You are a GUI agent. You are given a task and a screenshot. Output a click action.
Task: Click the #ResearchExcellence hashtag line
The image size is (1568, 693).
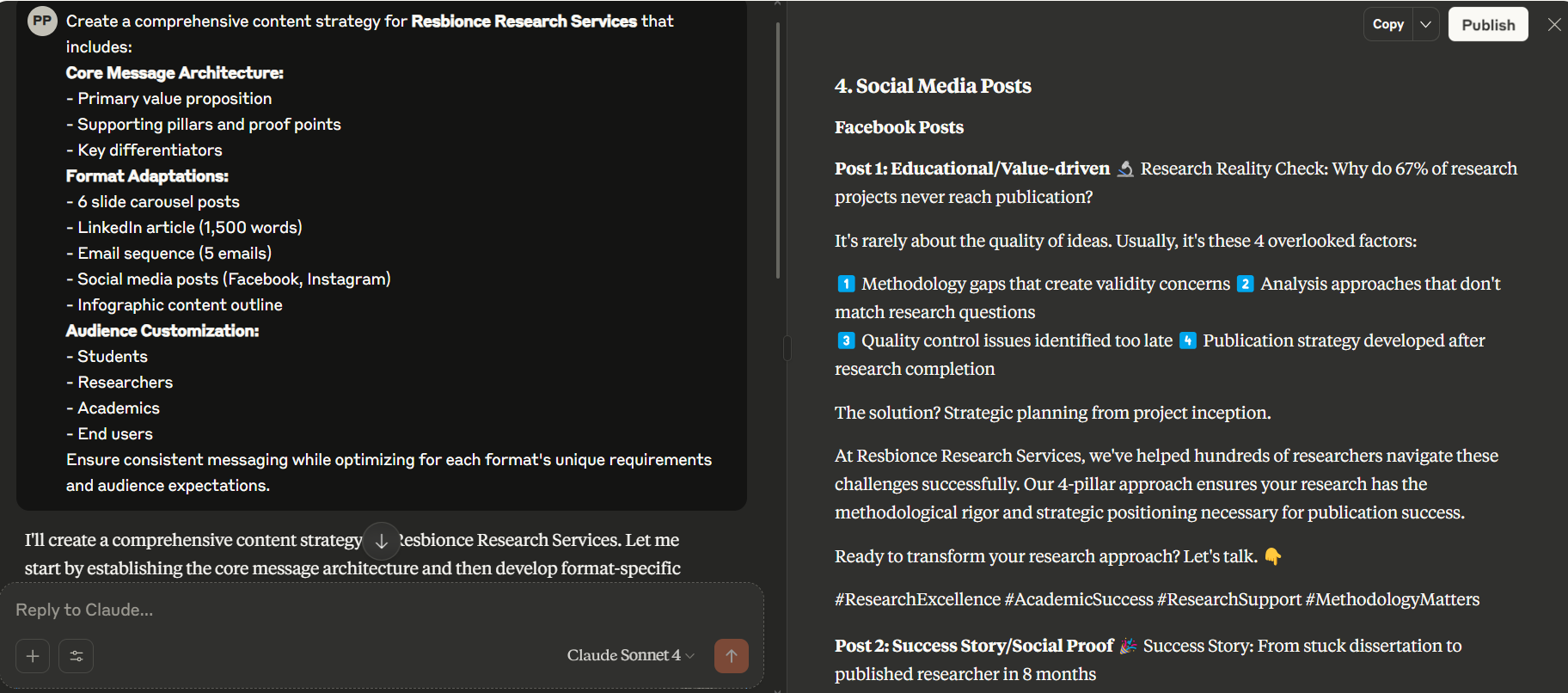tap(1156, 599)
